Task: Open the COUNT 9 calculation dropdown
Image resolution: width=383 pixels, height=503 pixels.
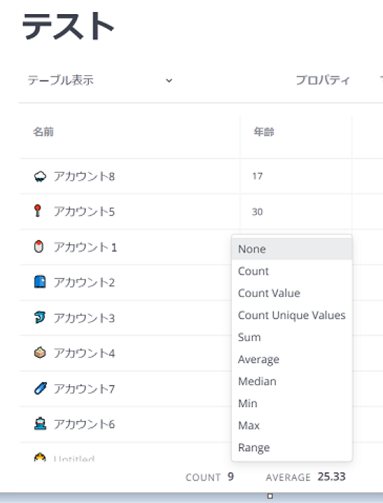Action: tap(210, 477)
